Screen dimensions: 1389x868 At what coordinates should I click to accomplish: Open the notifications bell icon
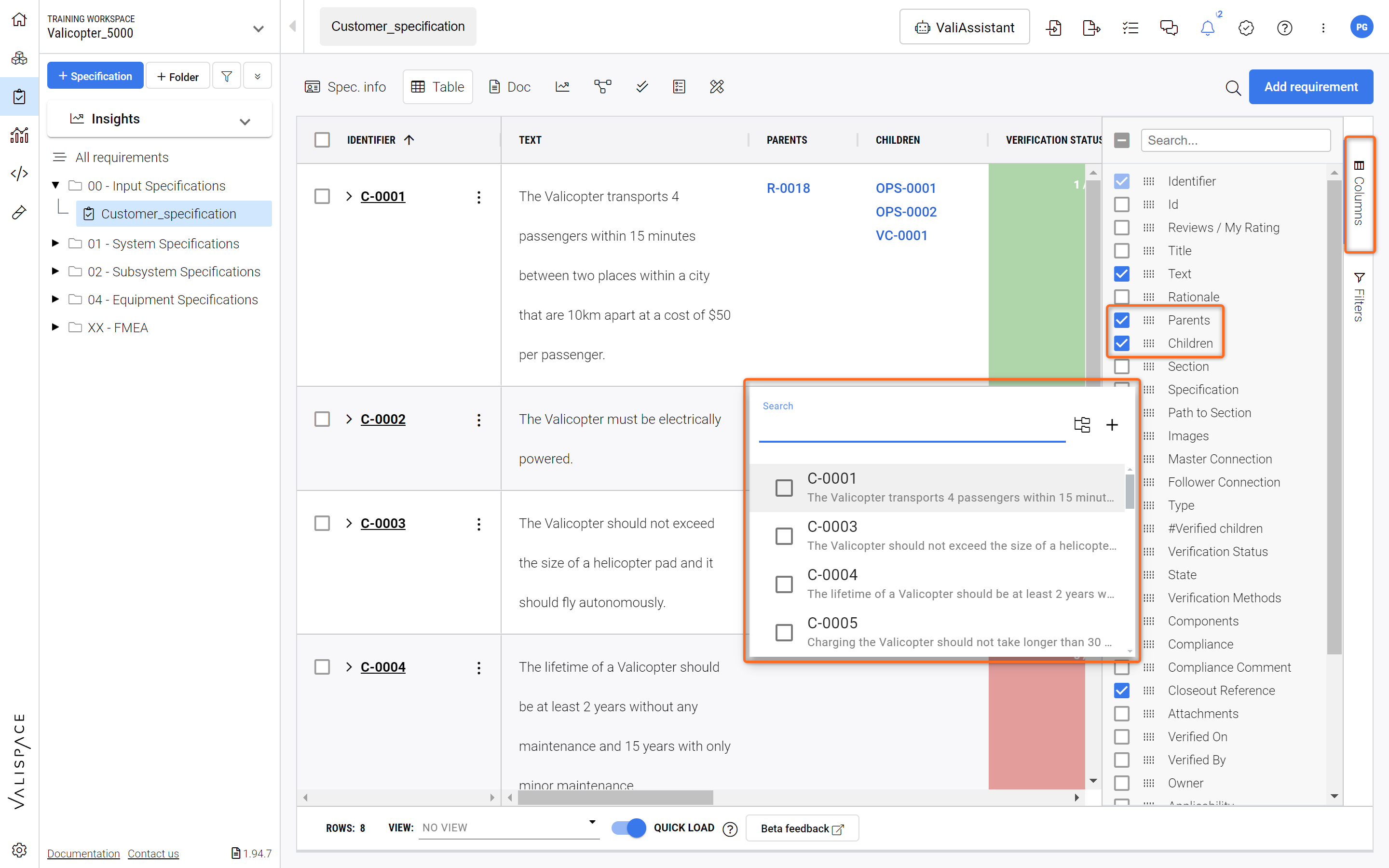click(1207, 27)
